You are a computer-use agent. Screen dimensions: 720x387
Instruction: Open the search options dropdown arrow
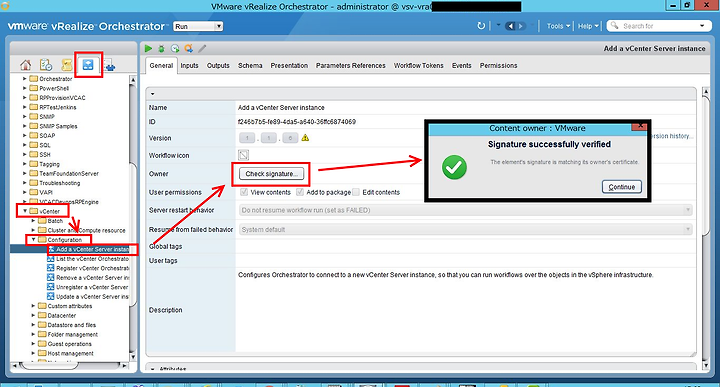[x=702, y=26]
